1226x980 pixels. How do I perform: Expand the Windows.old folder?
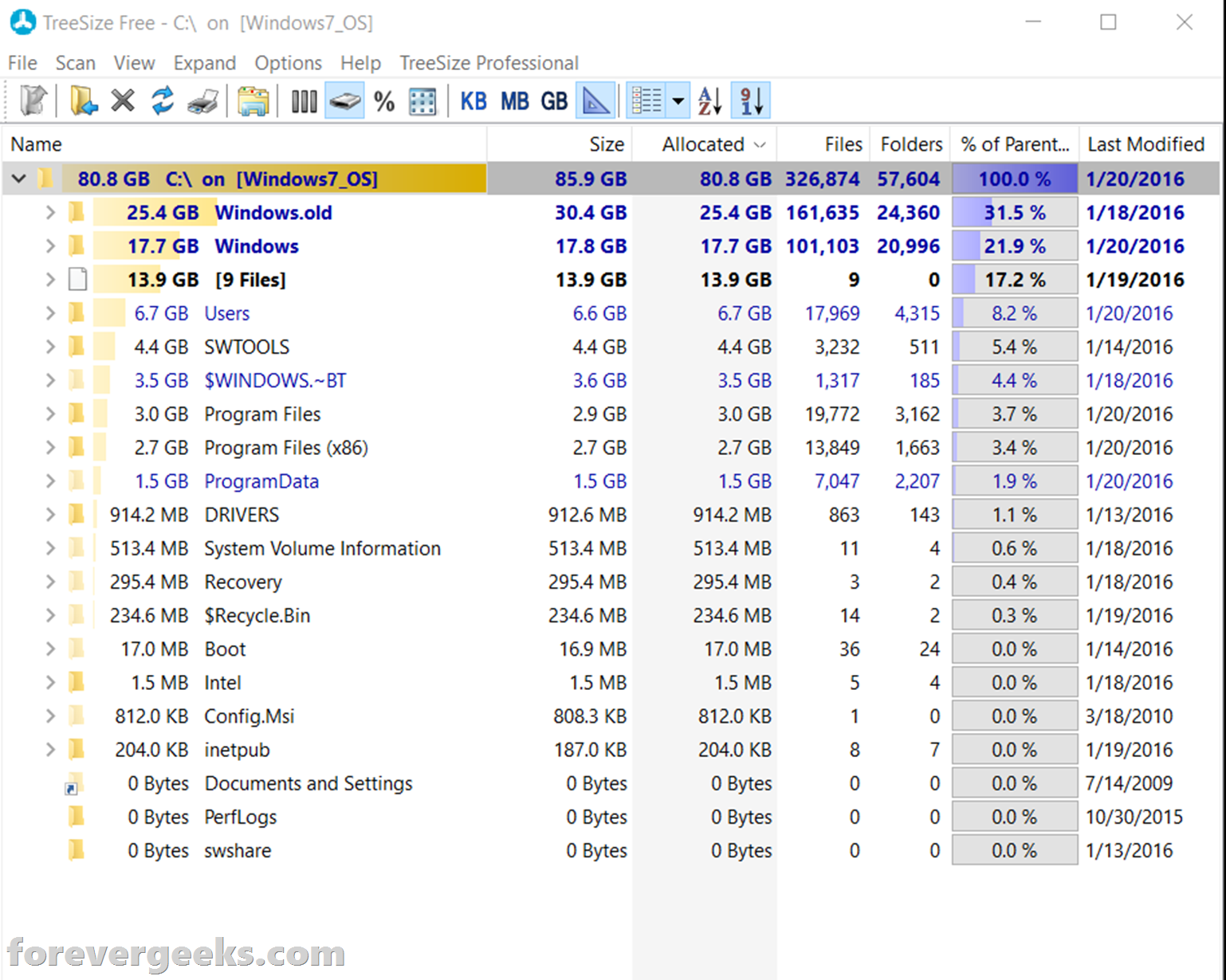coord(50,213)
